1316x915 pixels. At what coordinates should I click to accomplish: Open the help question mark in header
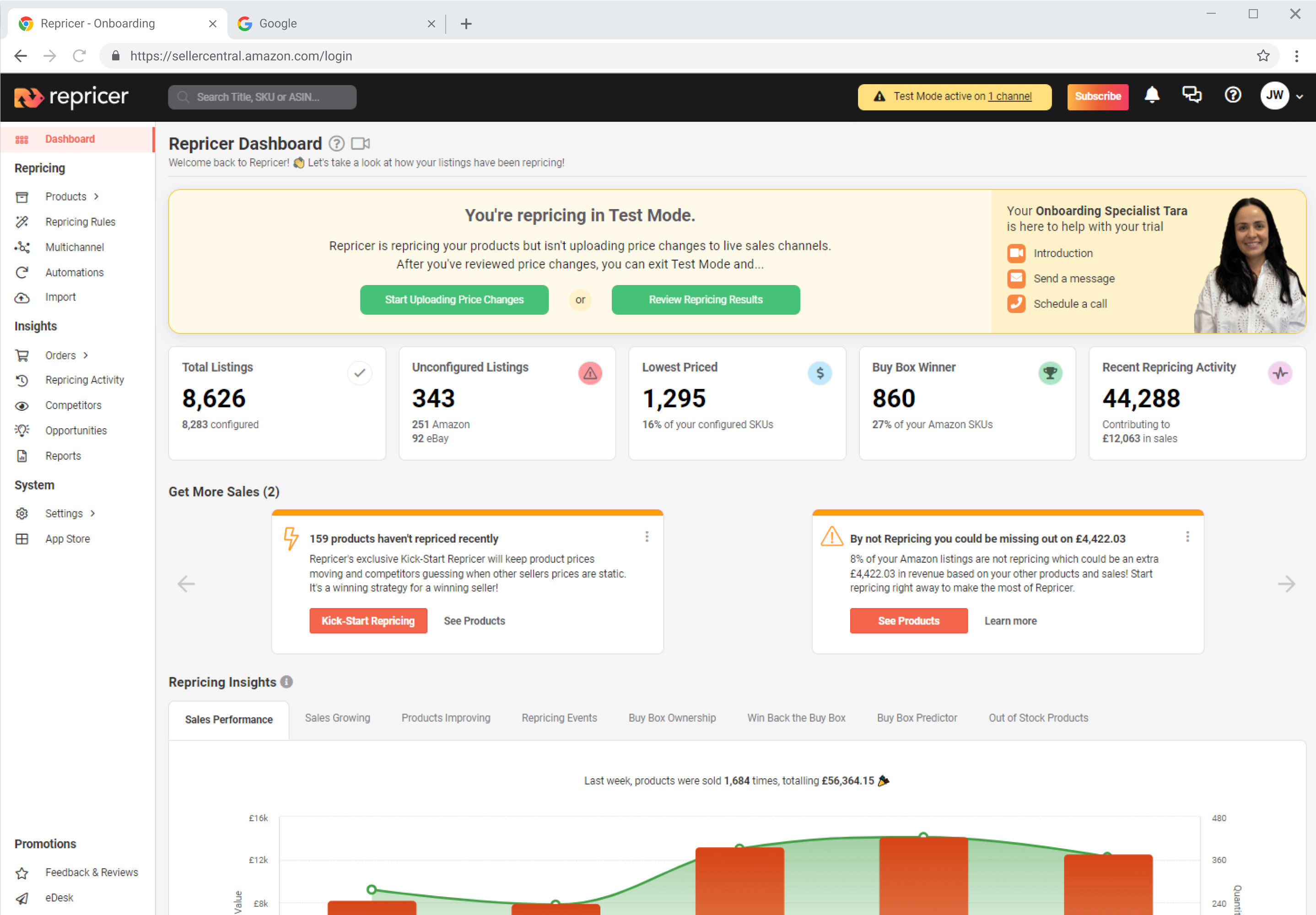pos(1232,95)
